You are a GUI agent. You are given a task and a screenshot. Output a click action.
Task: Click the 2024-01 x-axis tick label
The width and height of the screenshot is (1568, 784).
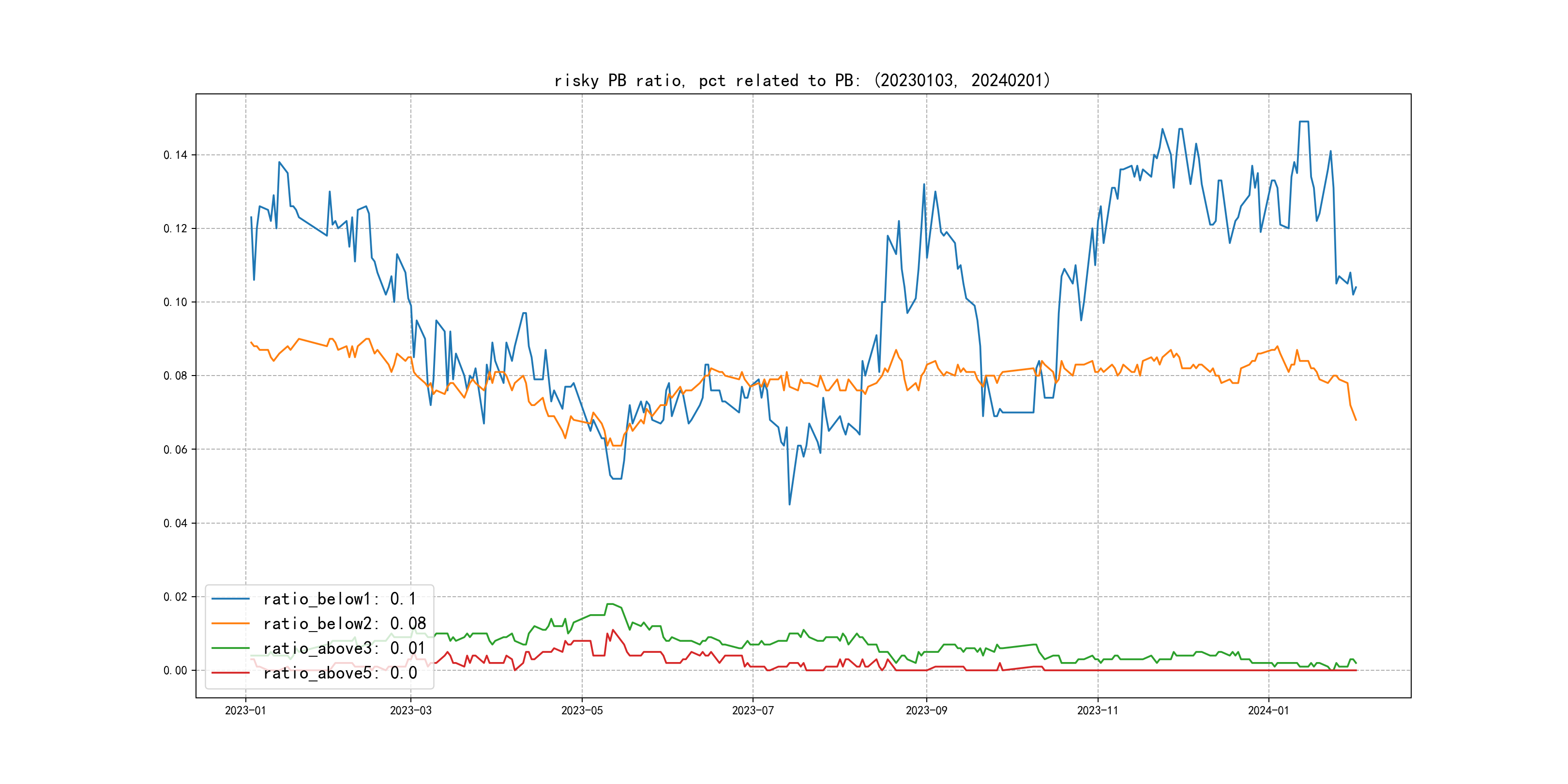click(x=1268, y=710)
